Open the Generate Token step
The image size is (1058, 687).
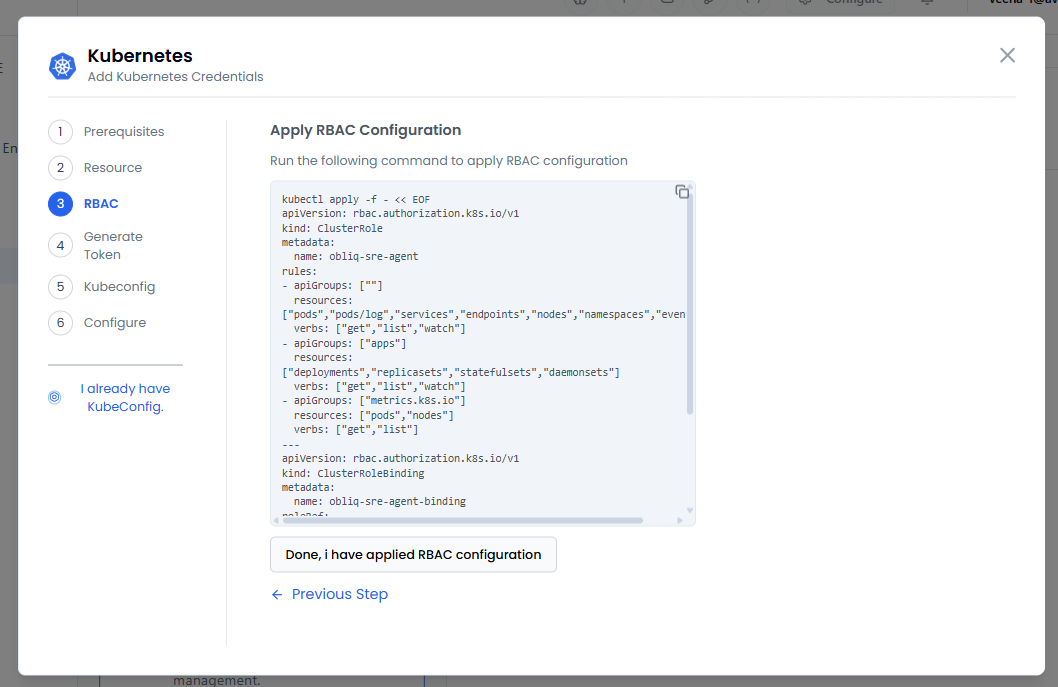113,246
